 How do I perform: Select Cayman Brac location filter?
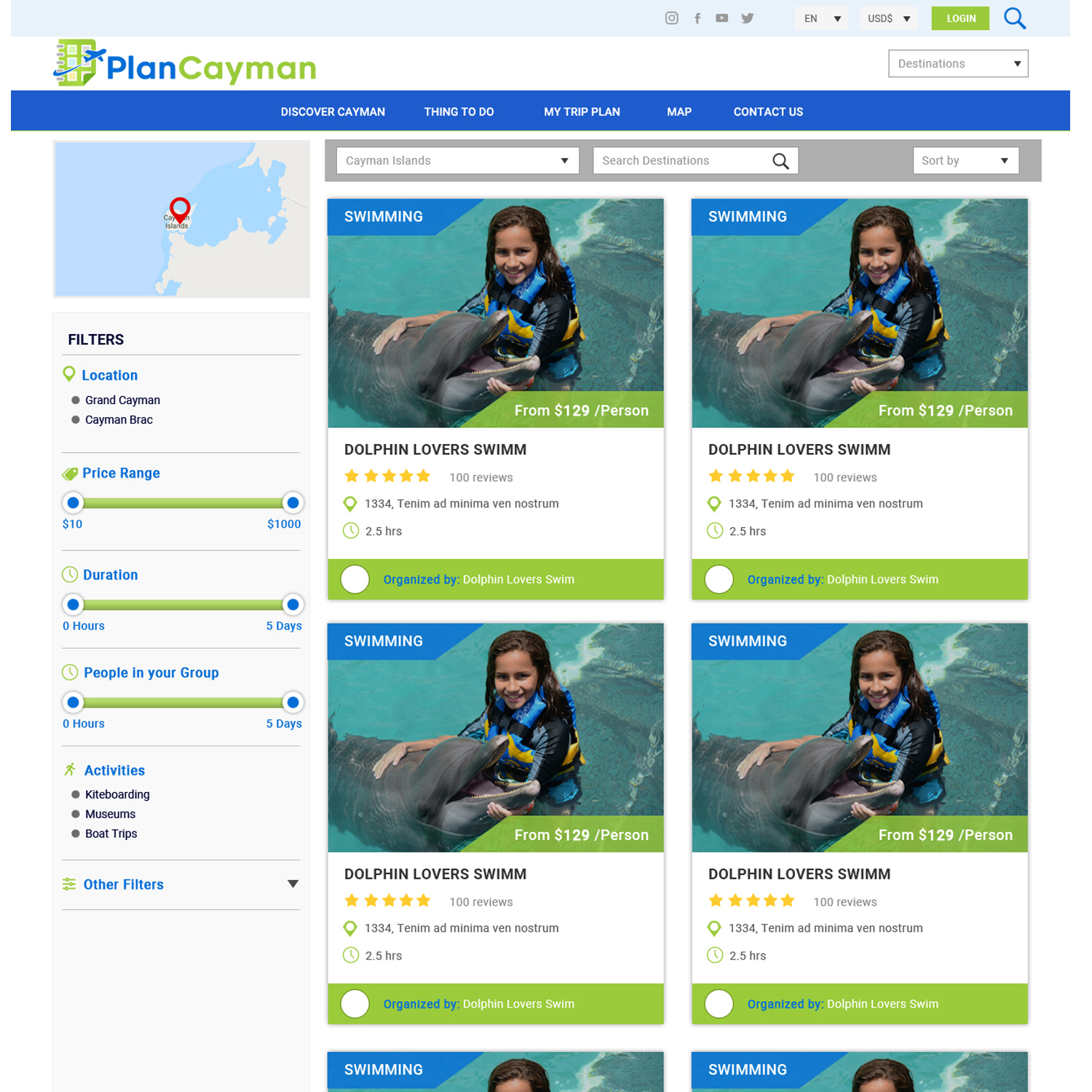click(112, 419)
